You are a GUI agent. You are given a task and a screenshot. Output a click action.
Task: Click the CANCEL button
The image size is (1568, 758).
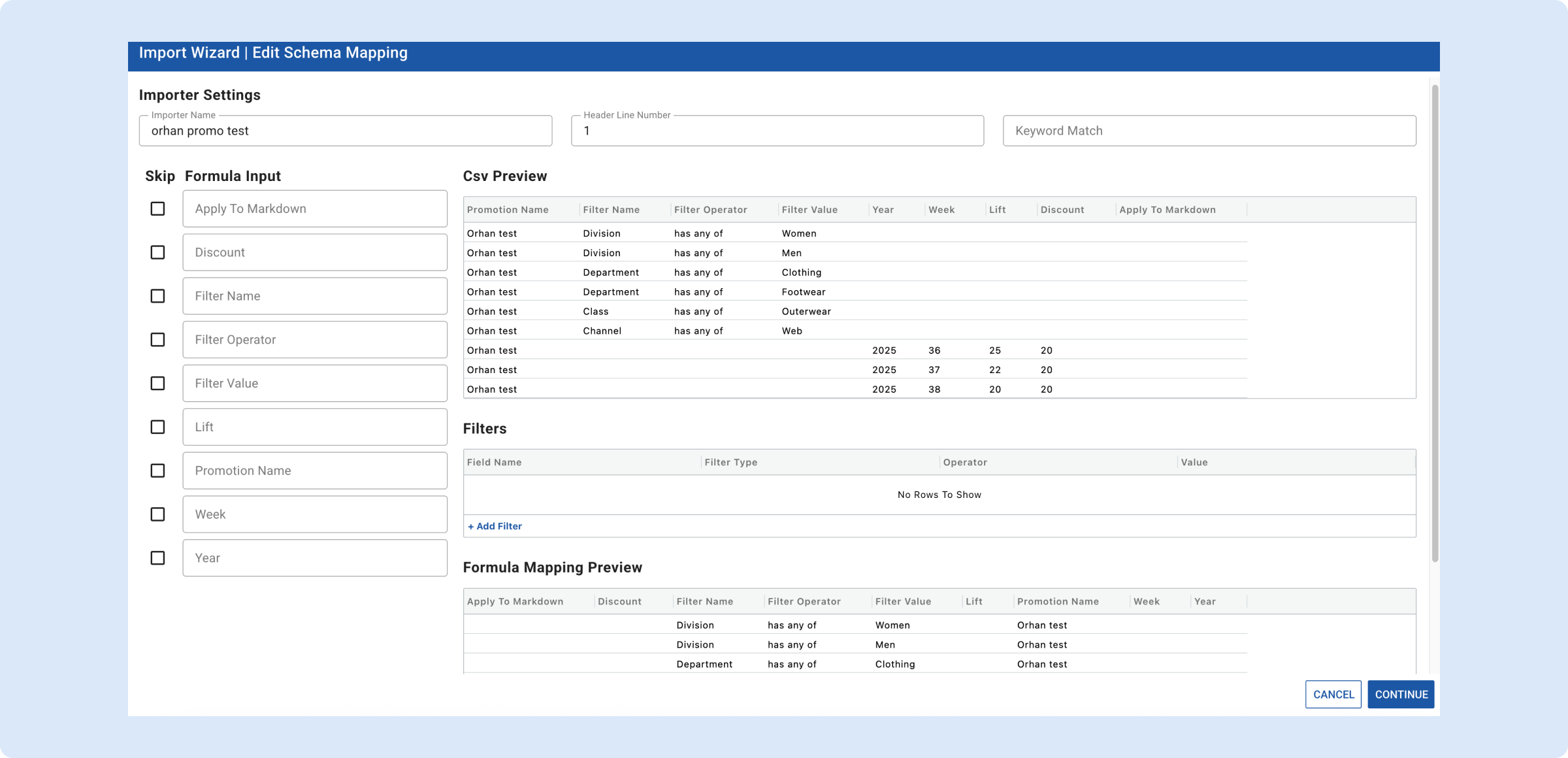tap(1333, 694)
